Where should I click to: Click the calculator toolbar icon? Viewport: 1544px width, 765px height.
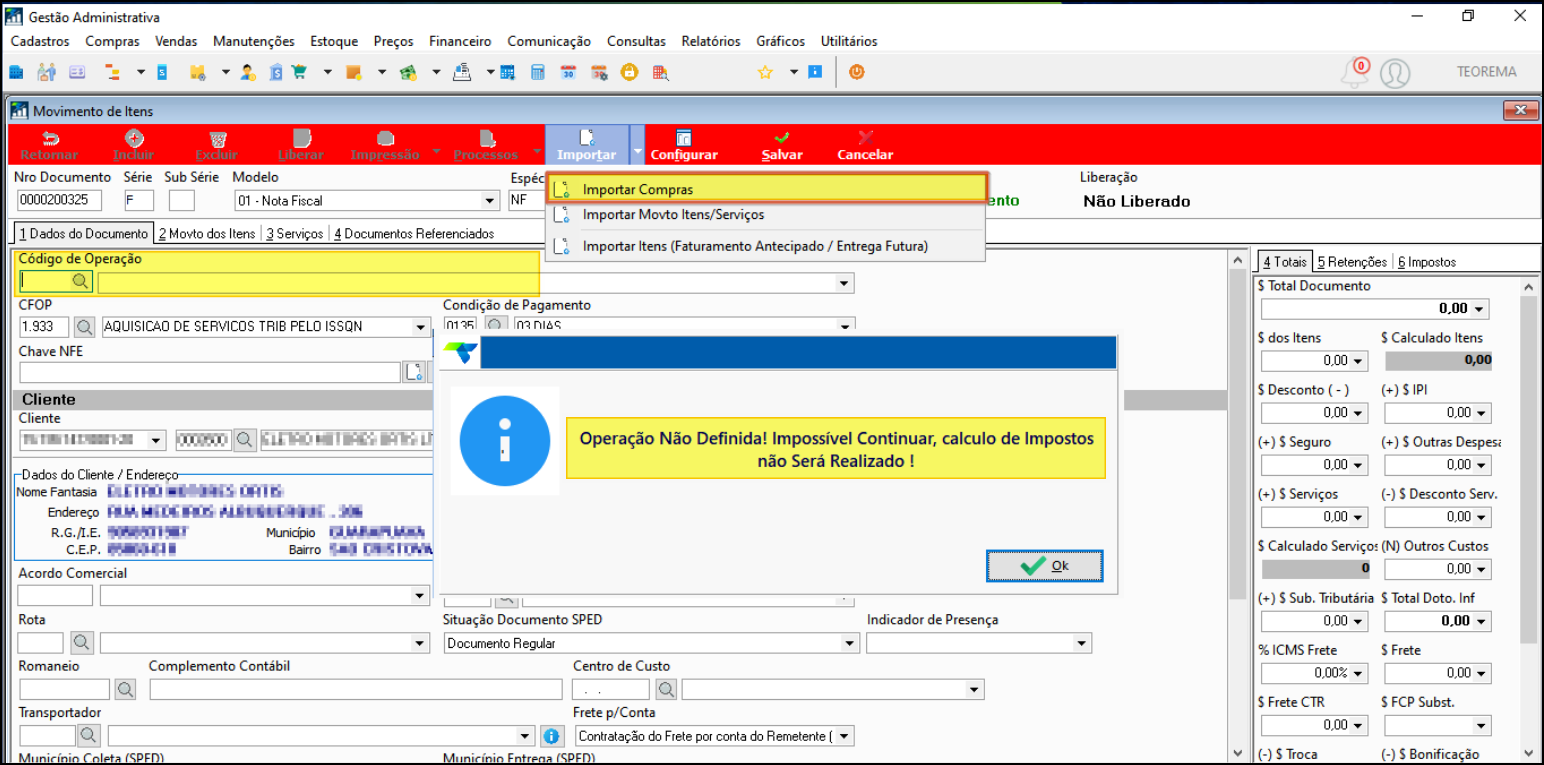click(537, 72)
